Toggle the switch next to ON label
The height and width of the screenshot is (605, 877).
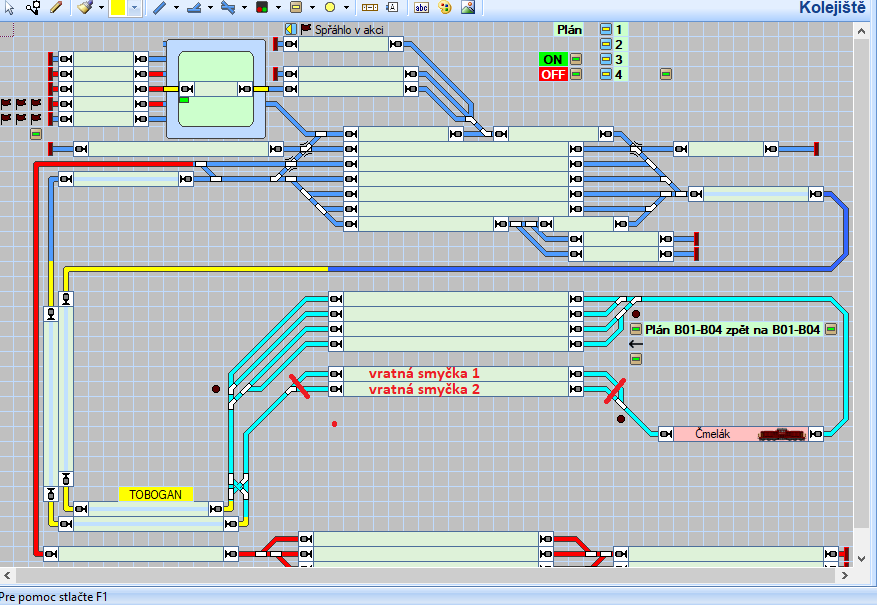tap(576, 59)
